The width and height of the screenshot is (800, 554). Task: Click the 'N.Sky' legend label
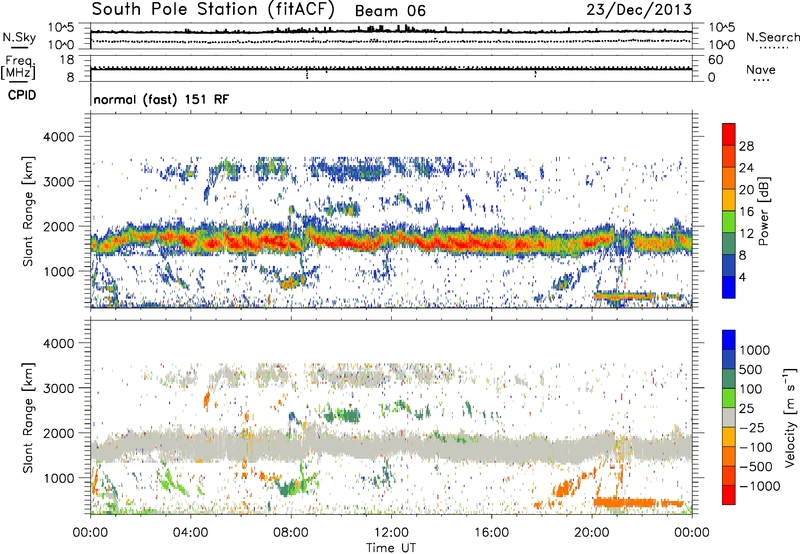click(x=19, y=37)
